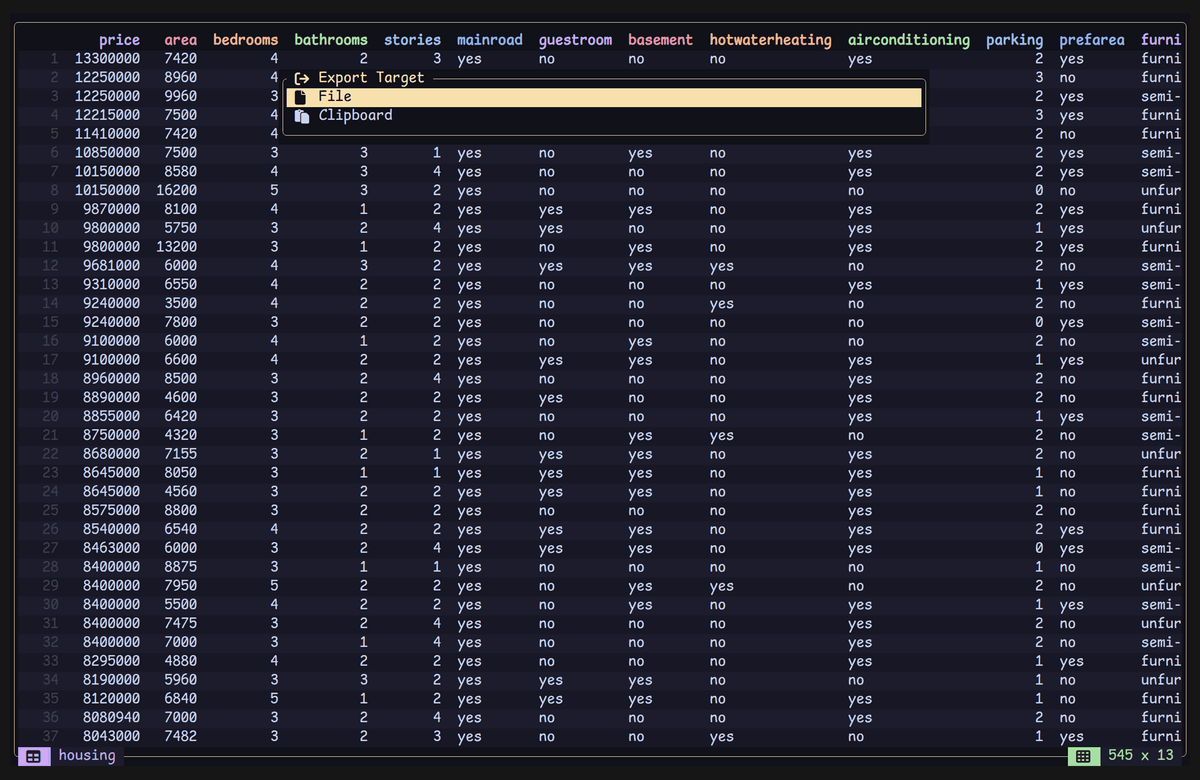Viewport: 1200px width, 780px height.
Task: Select the bedrooms column header
Action: click(246, 40)
